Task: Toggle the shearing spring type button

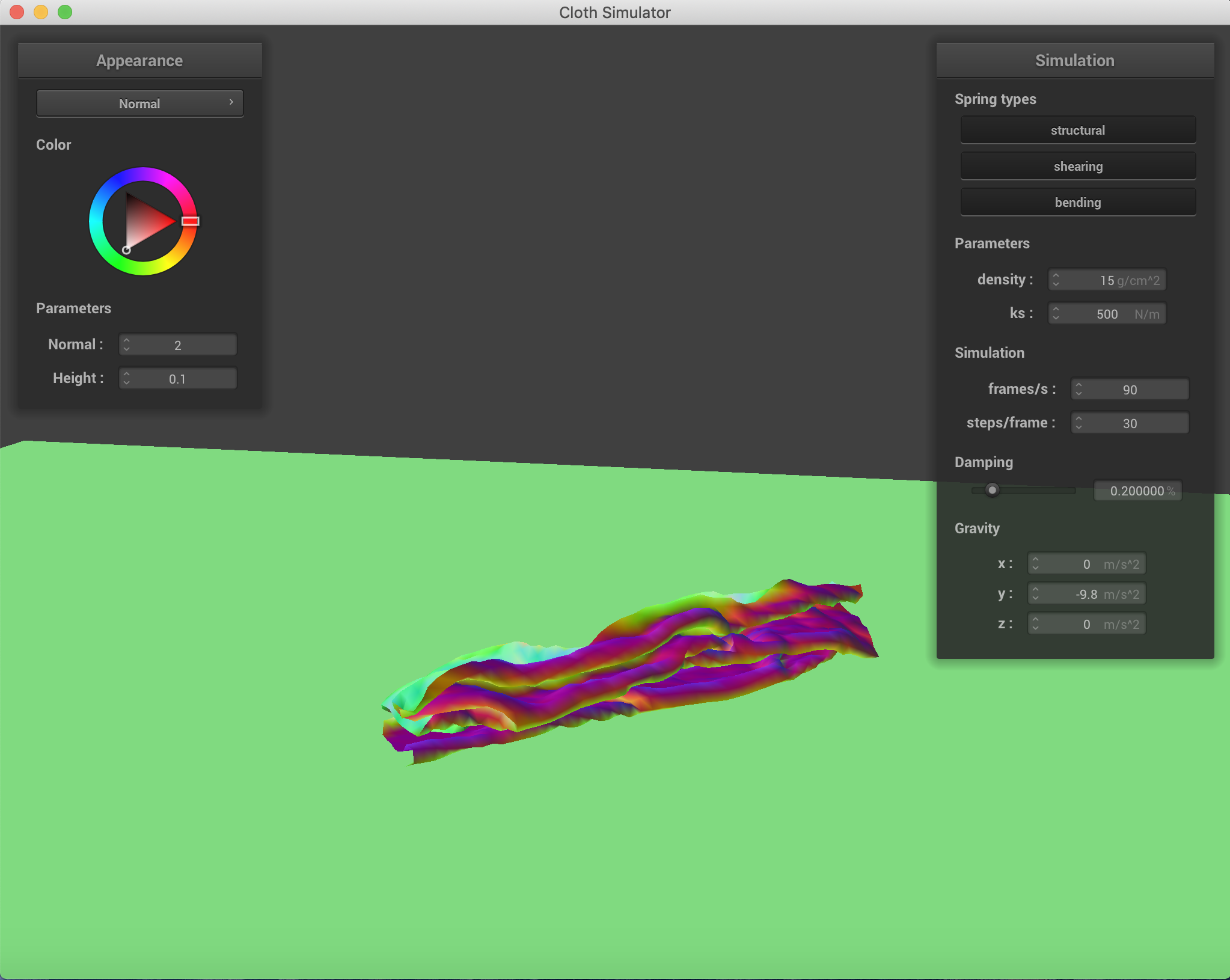Action: [x=1077, y=167]
